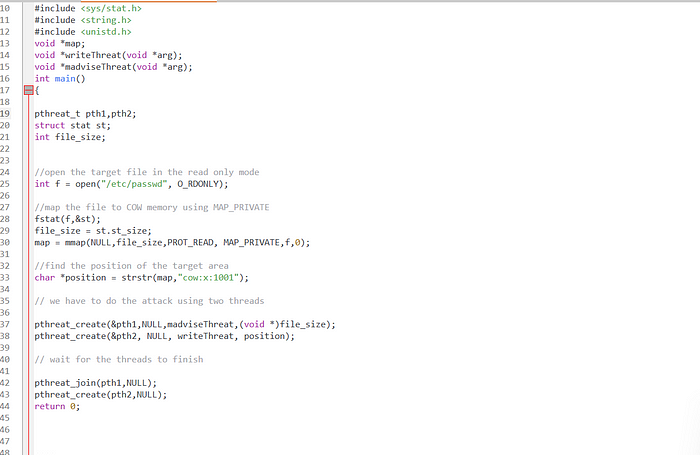Viewport: 700px width, 455px height.
Task: Click line number 44 in gutter
Action: click(5, 406)
